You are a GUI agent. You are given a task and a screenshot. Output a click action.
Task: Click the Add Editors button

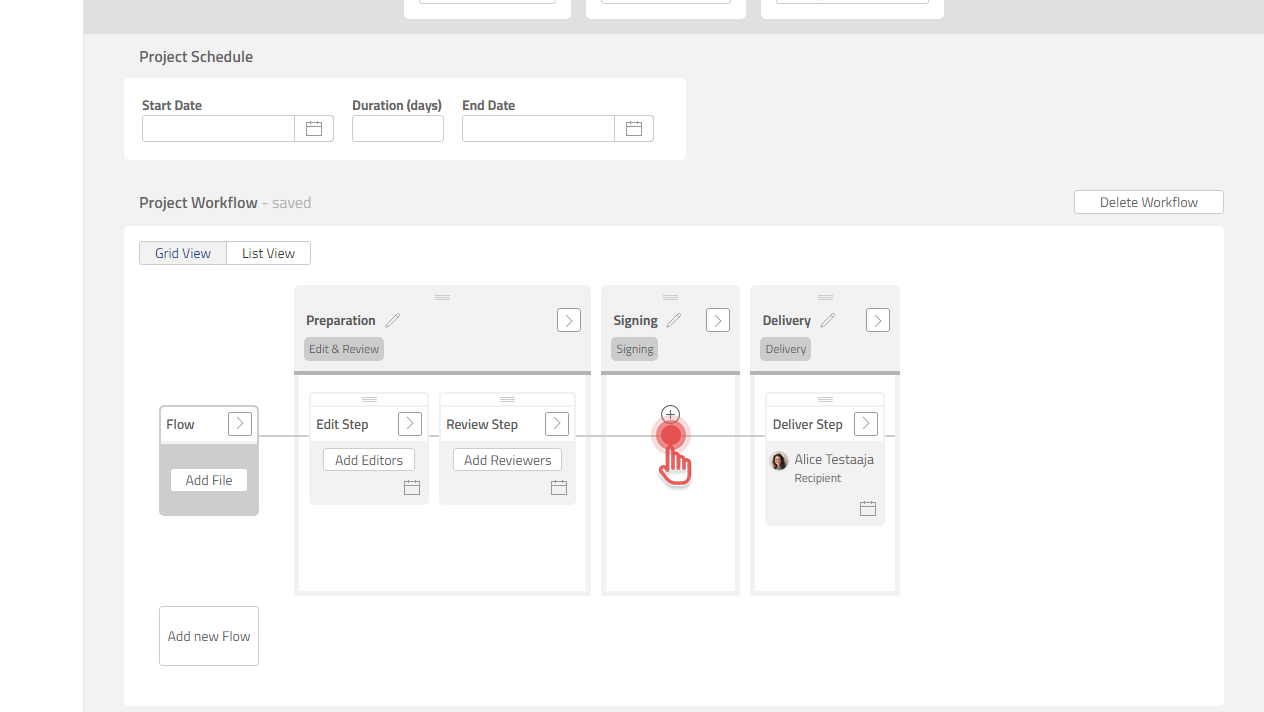pos(369,460)
